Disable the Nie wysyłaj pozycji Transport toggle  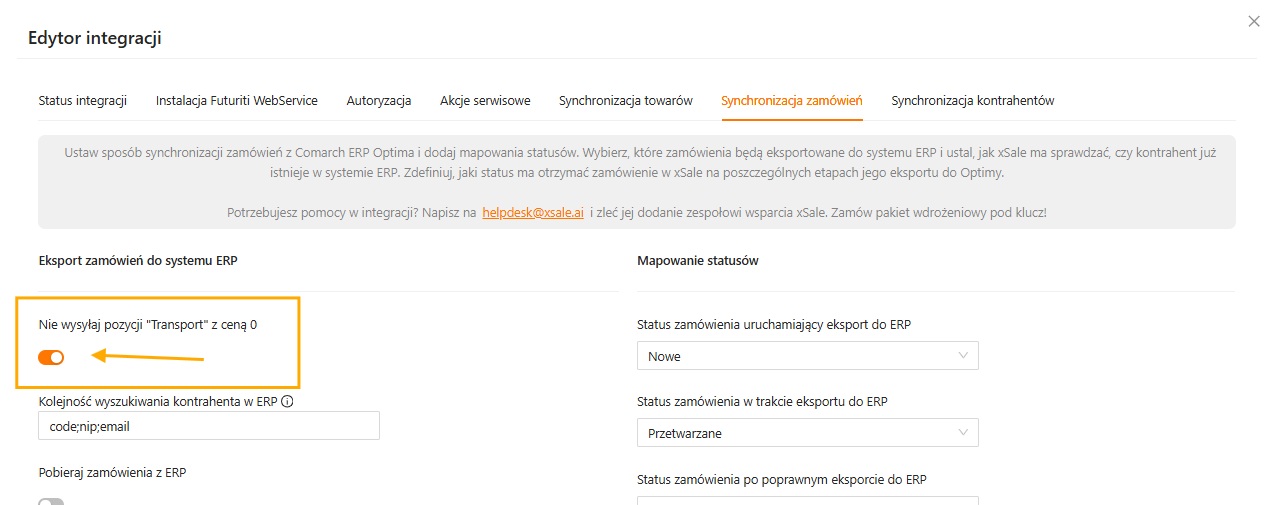tap(51, 357)
